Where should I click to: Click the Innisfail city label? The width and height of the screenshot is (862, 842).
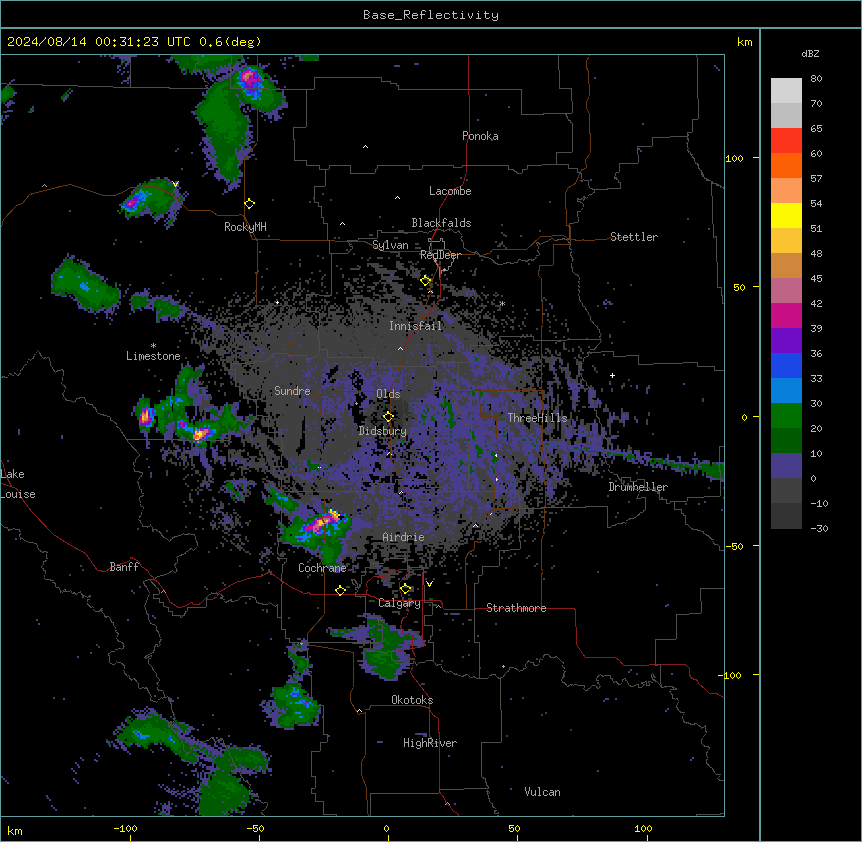416,326
